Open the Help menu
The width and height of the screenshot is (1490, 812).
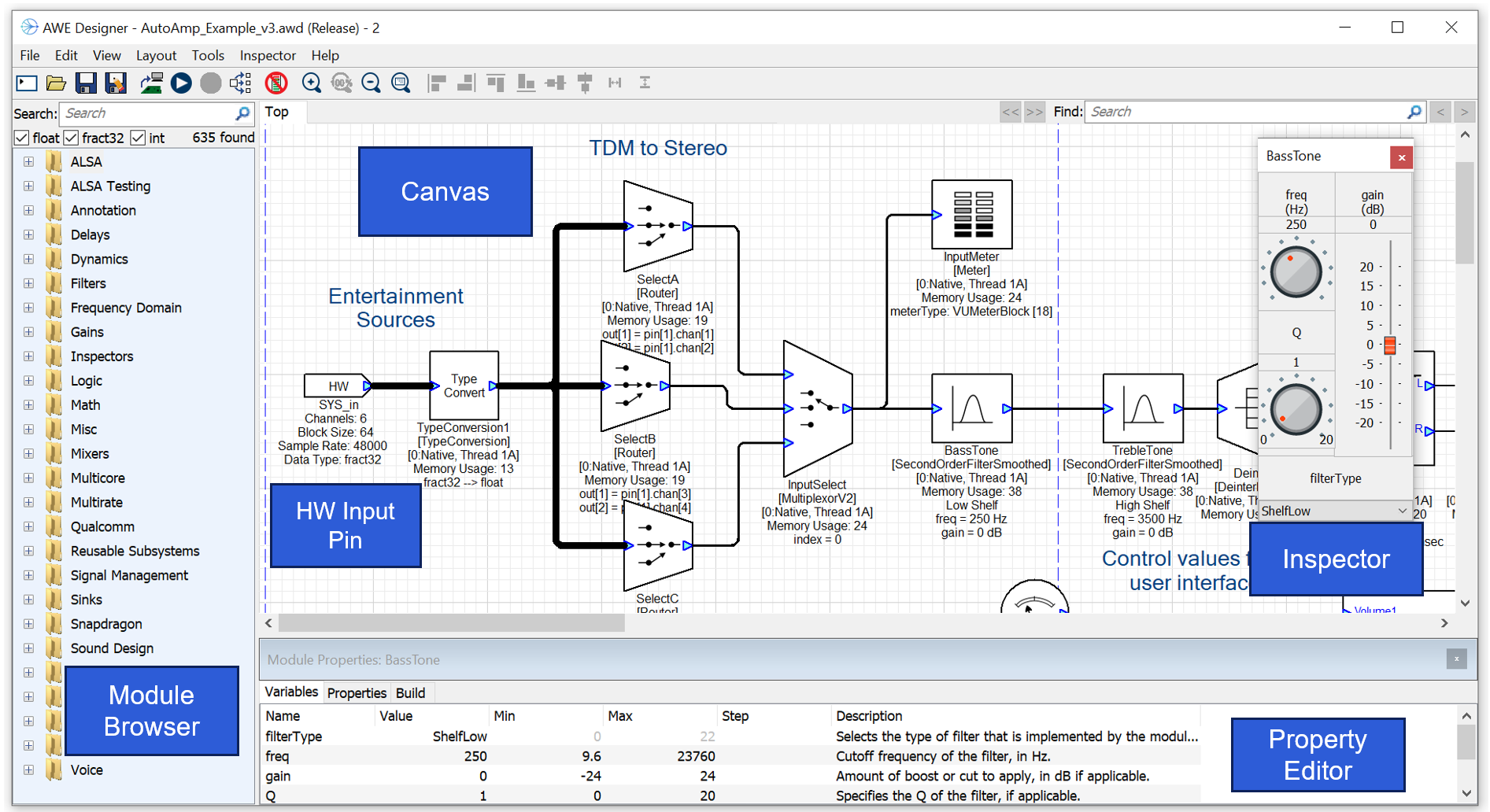325,55
